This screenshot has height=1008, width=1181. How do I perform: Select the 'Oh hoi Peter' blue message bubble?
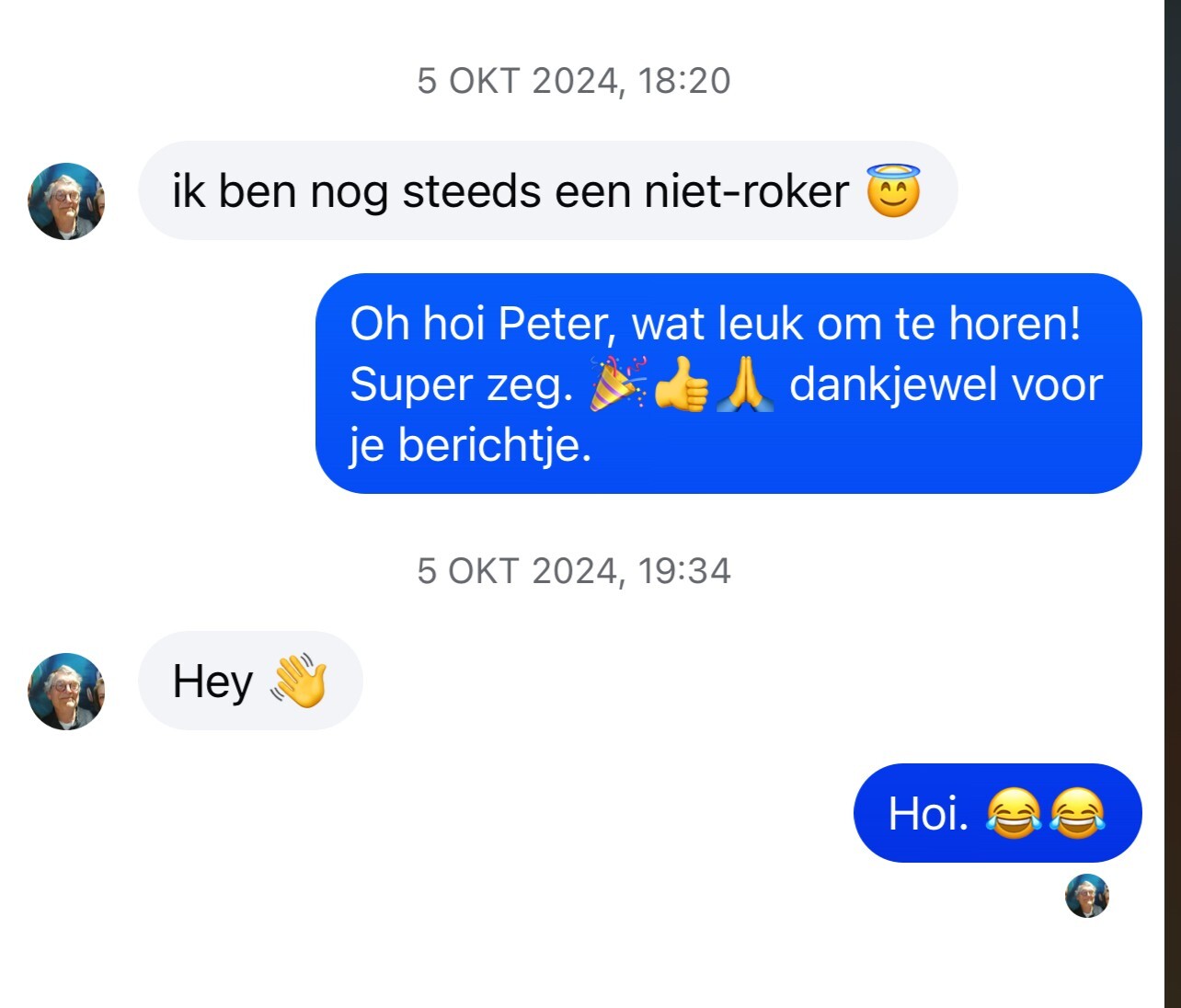pyautogui.click(x=728, y=384)
